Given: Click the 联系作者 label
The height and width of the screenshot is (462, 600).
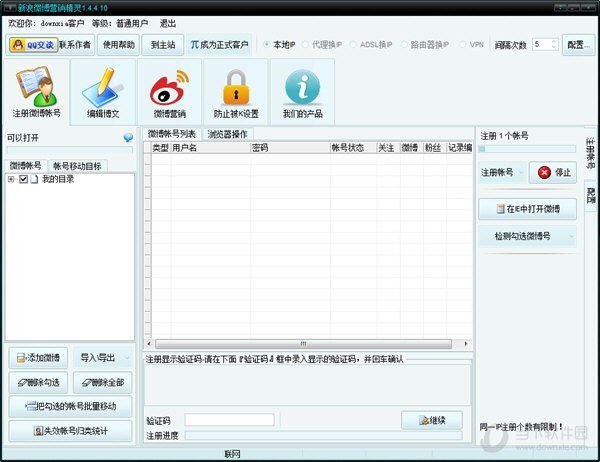Looking at the screenshot, I should point(75,45).
